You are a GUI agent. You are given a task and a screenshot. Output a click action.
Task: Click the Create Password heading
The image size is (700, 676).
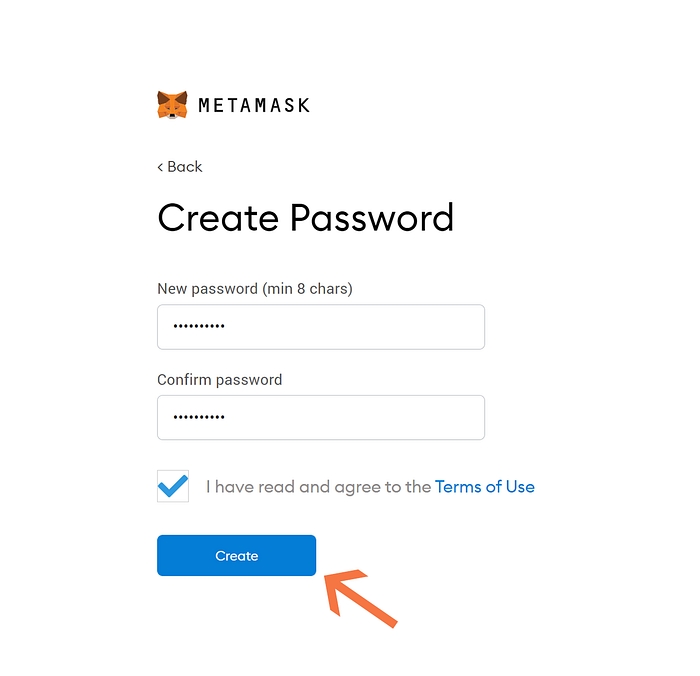[306, 218]
